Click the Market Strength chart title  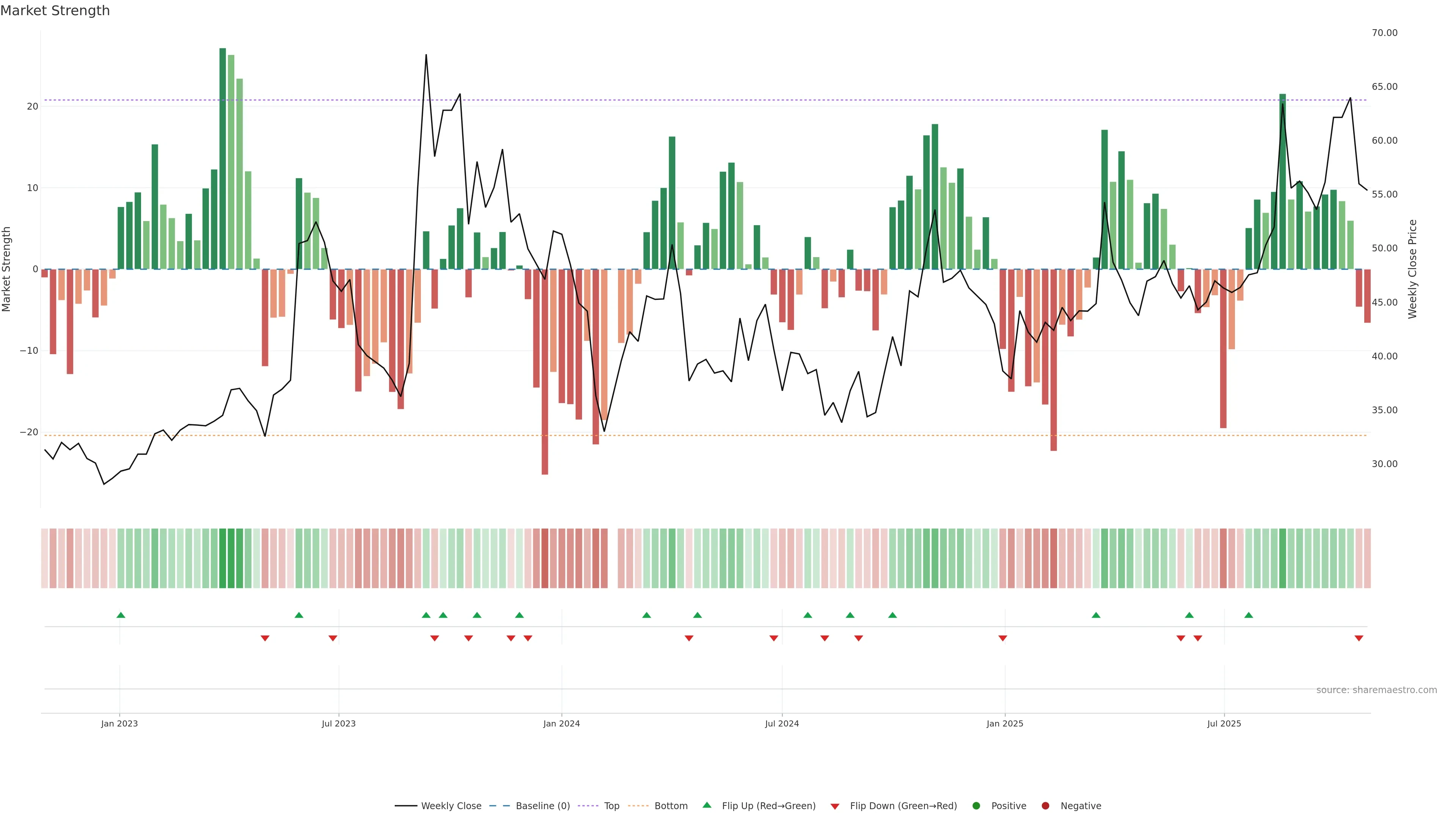pyautogui.click(x=55, y=11)
